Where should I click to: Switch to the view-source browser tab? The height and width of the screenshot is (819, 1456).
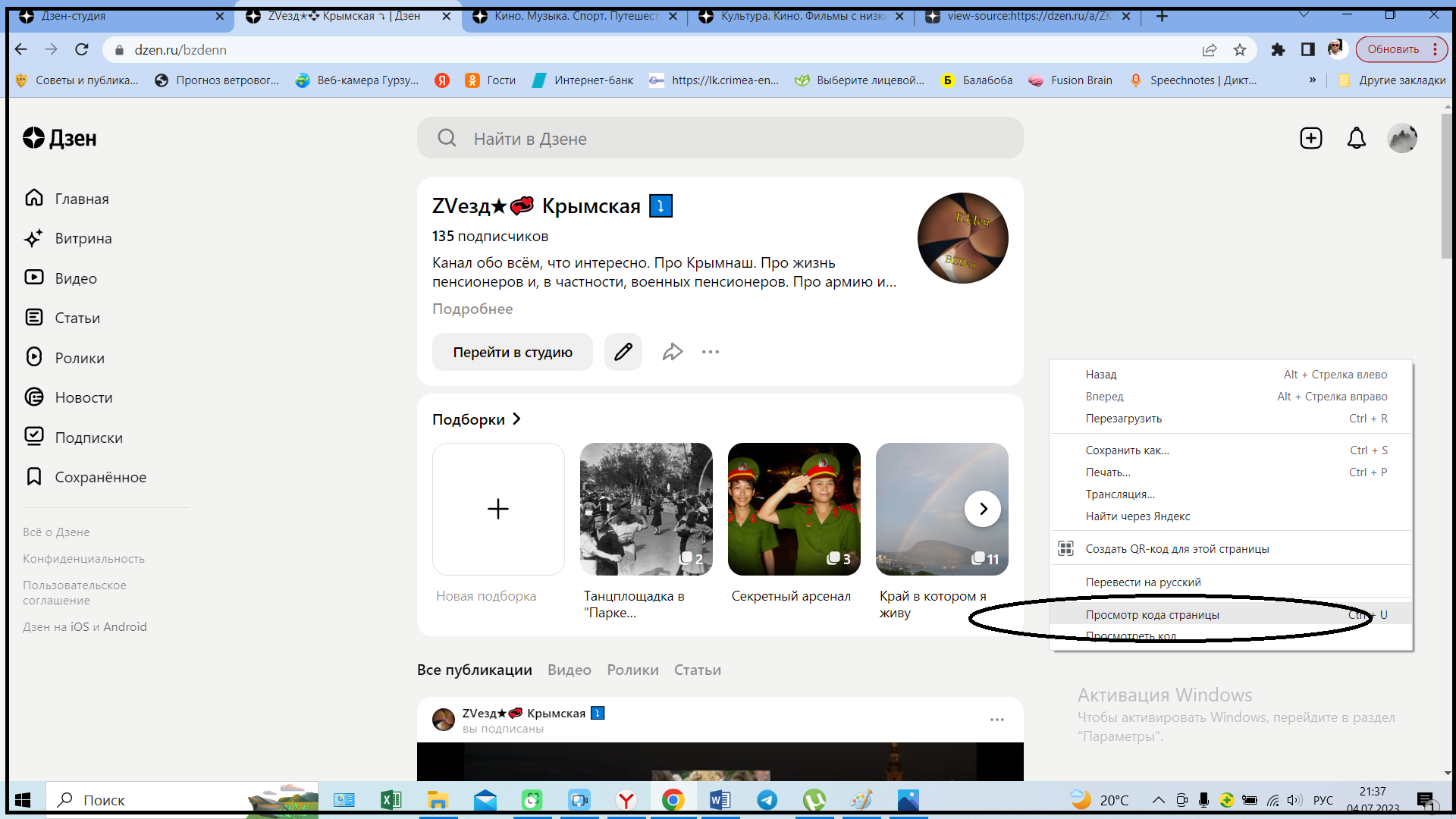coord(1029,16)
